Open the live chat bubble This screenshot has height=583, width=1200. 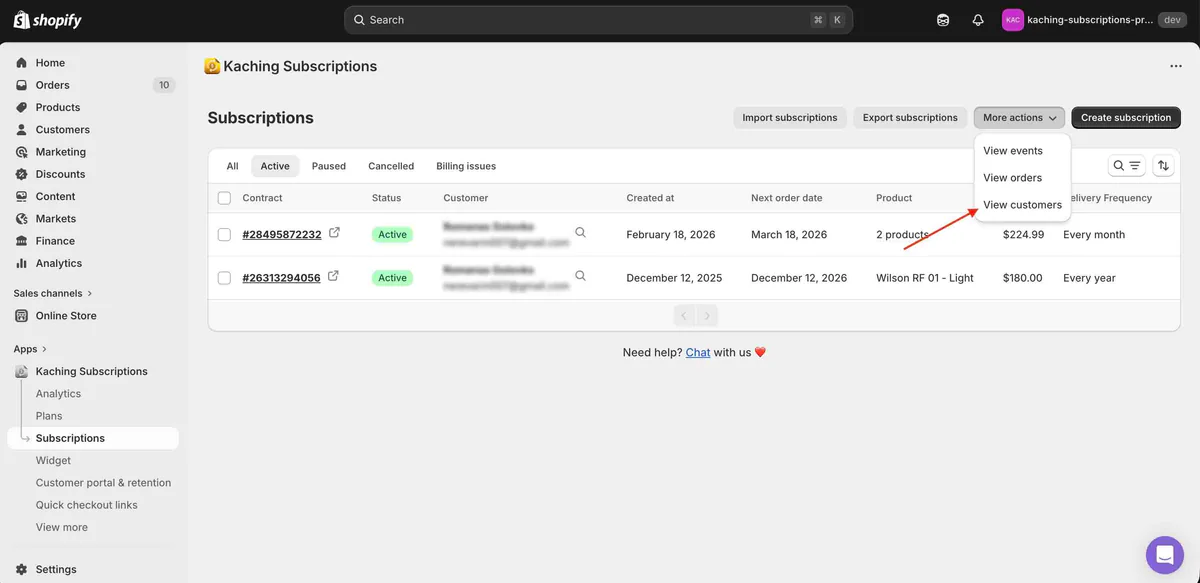point(1165,554)
